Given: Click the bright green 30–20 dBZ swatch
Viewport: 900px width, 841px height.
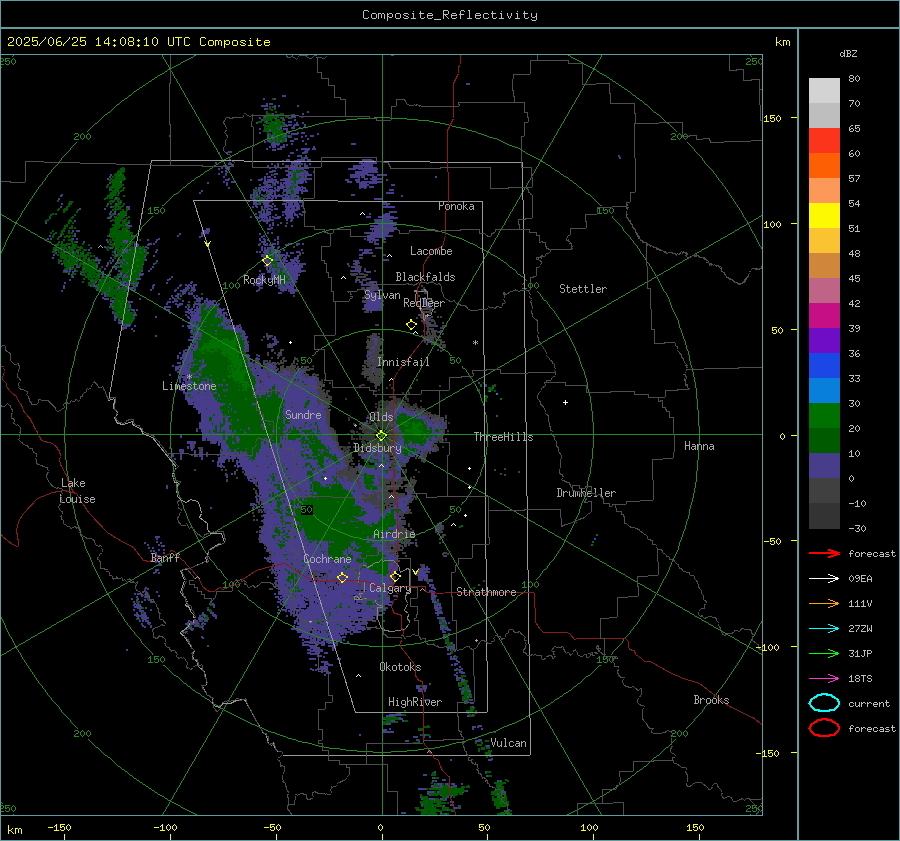Looking at the screenshot, I should tap(824, 416).
